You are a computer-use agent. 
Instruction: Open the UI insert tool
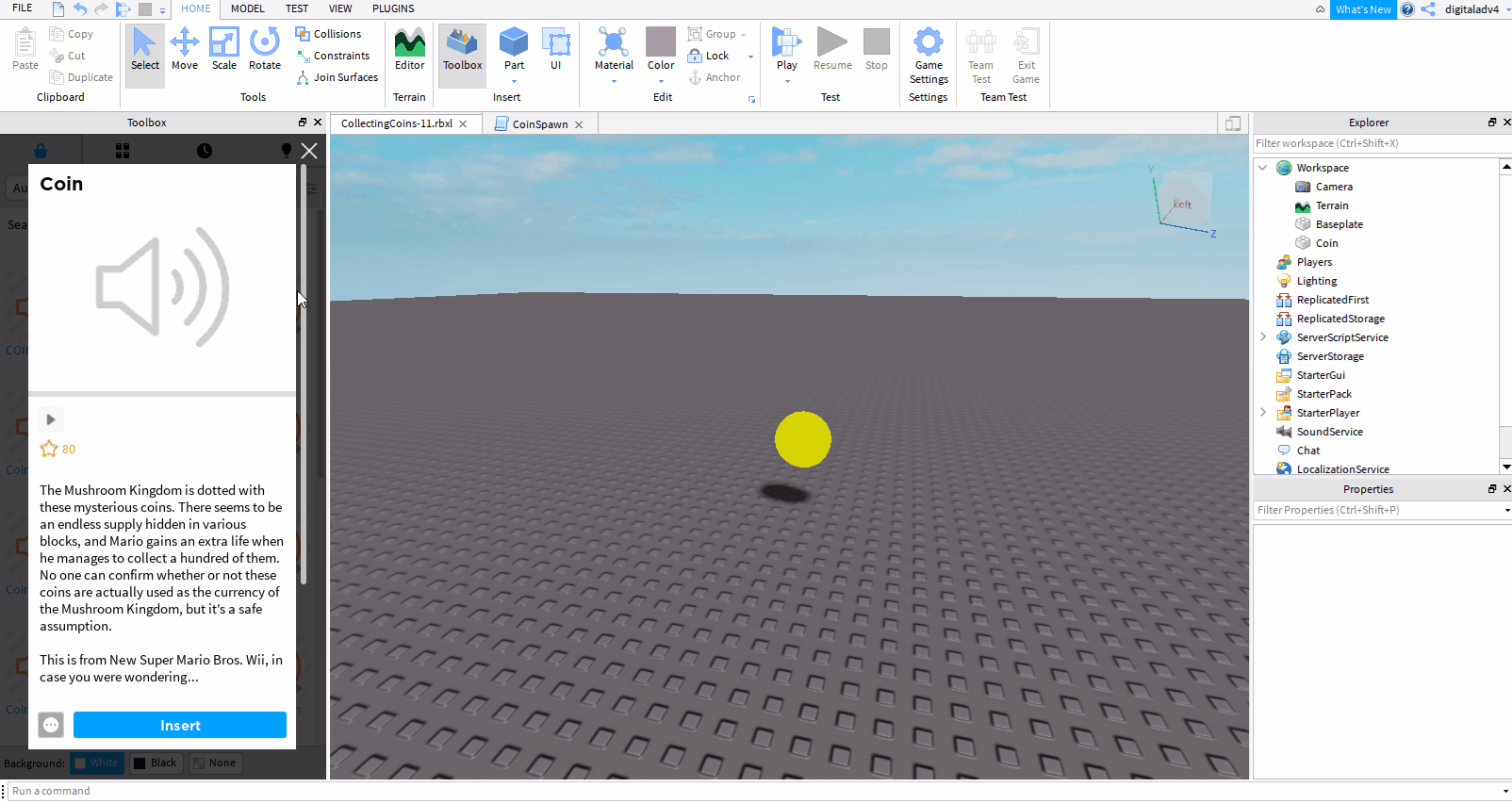pyautogui.click(x=556, y=49)
